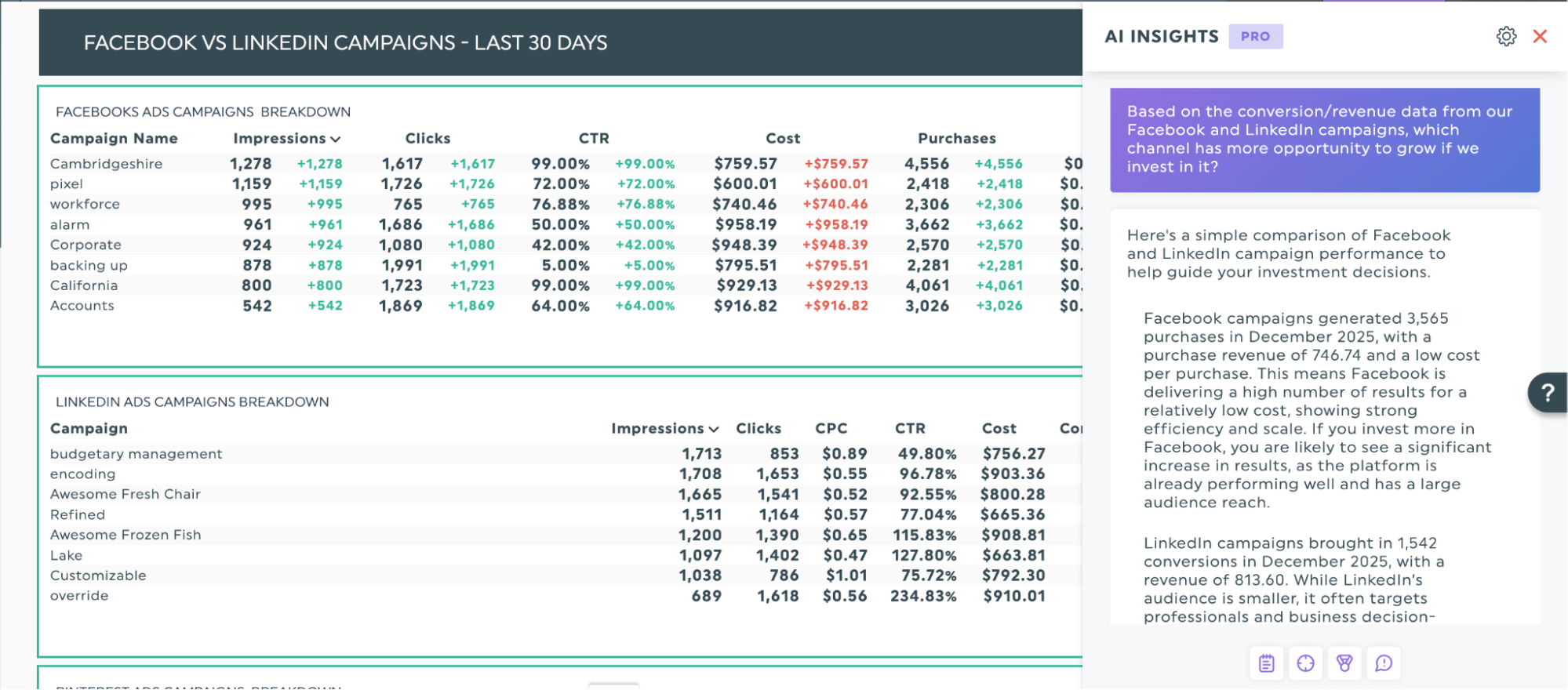Click the LinkedIn Cost column header

coord(999,429)
